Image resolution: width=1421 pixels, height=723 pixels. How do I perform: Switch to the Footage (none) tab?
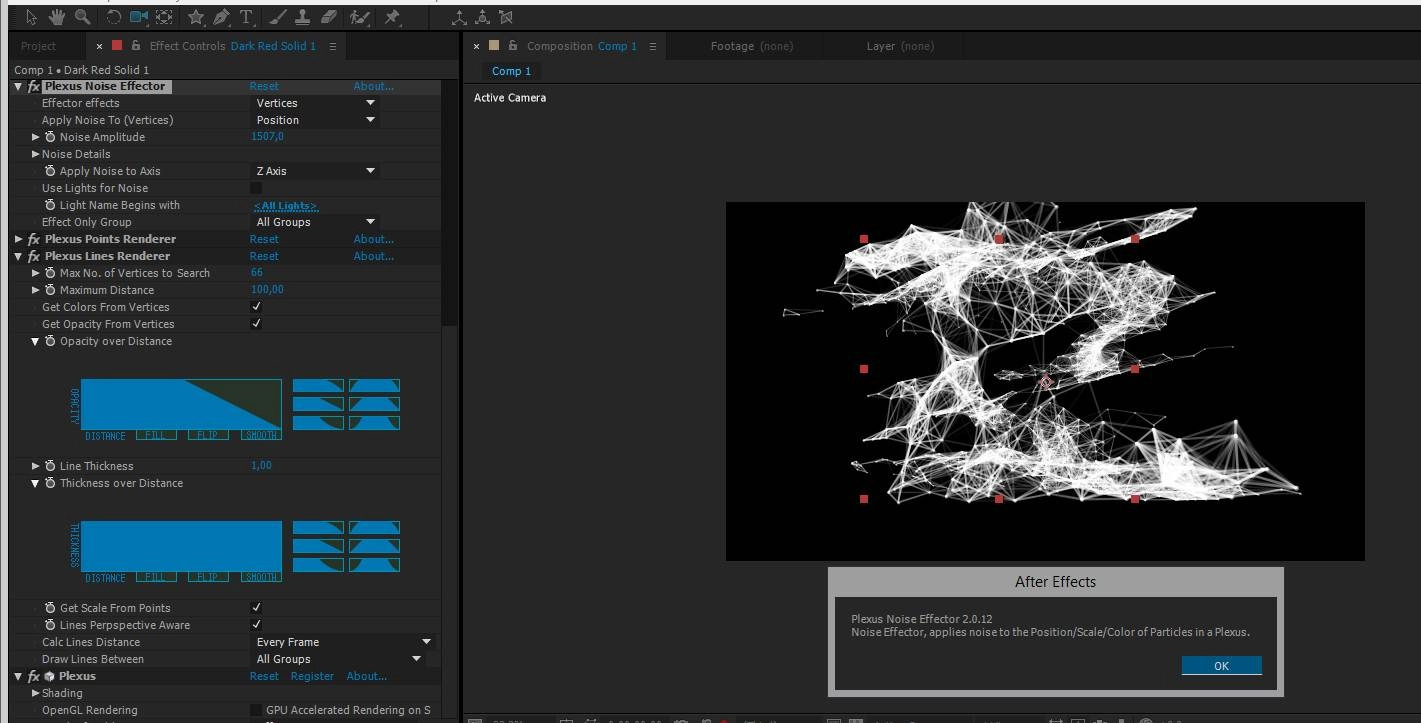click(x=751, y=46)
